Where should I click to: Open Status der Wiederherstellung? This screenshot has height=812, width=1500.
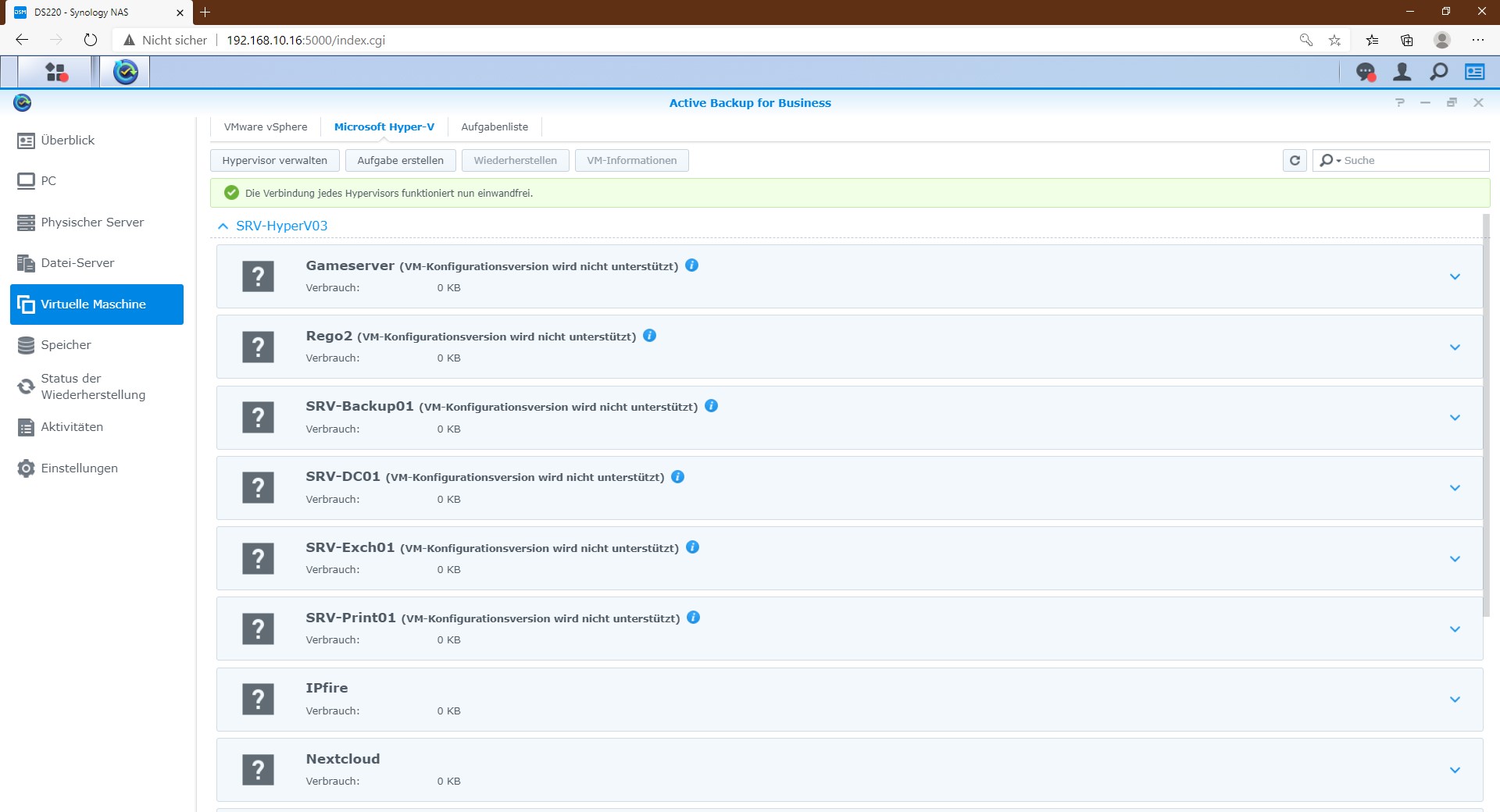click(97, 386)
